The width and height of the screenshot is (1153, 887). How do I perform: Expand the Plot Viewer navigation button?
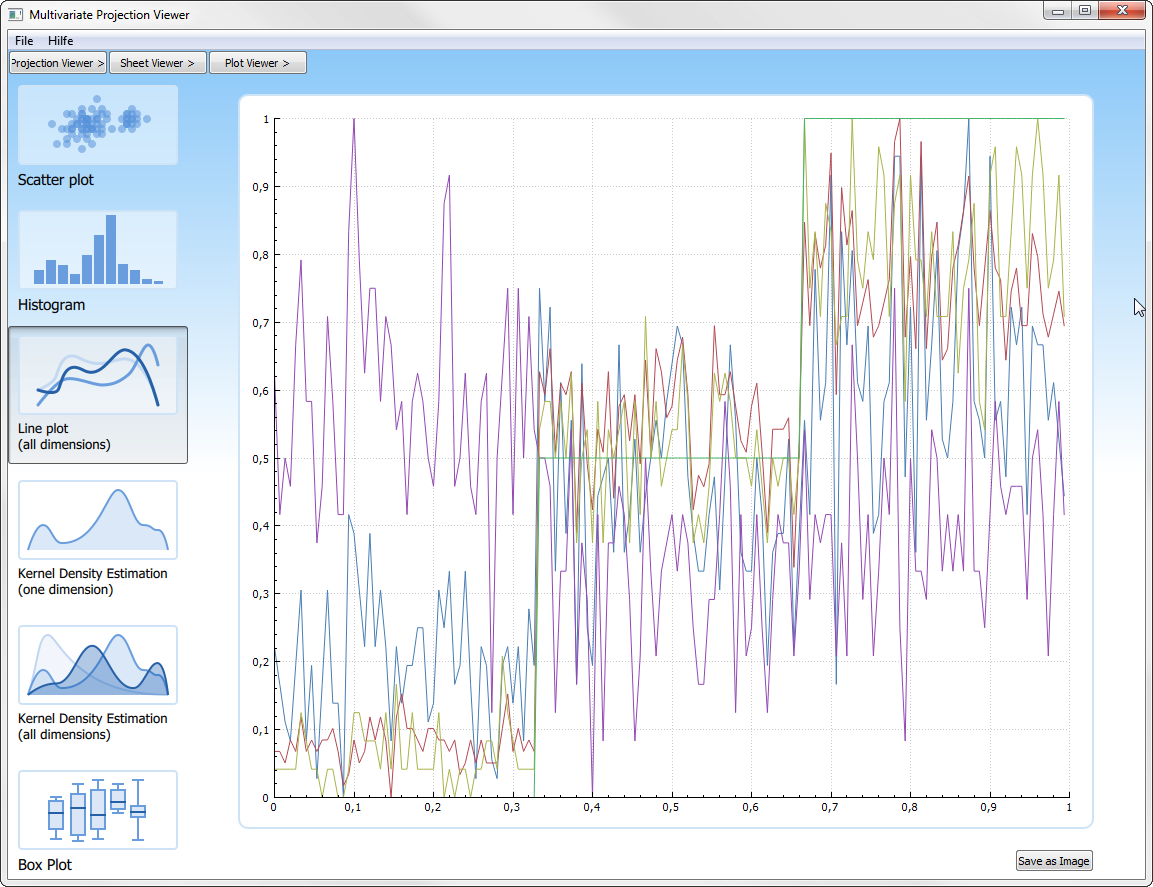257,63
